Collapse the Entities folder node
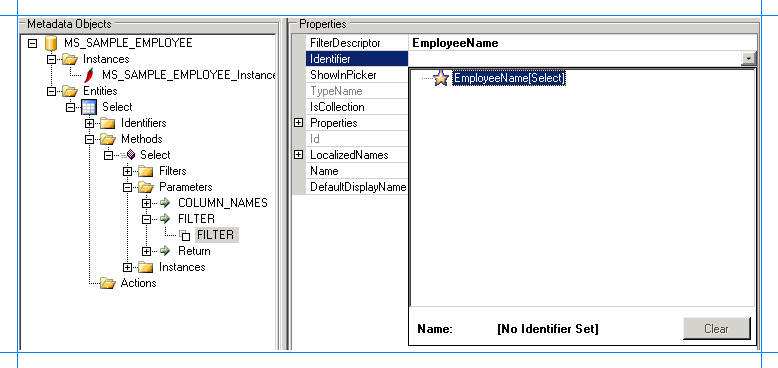 pos(51,91)
